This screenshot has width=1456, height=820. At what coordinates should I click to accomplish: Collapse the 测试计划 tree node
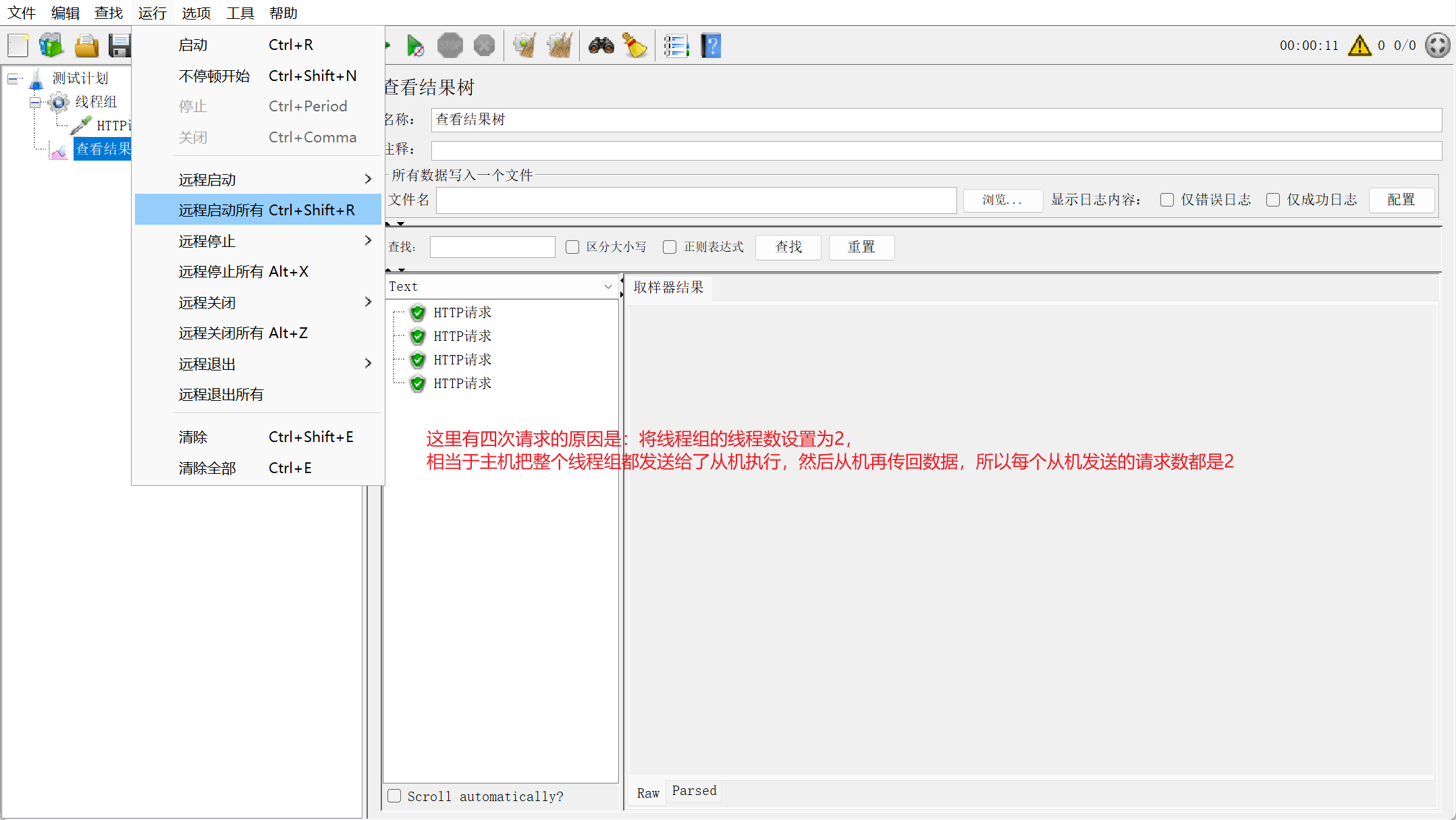[13, 79]
